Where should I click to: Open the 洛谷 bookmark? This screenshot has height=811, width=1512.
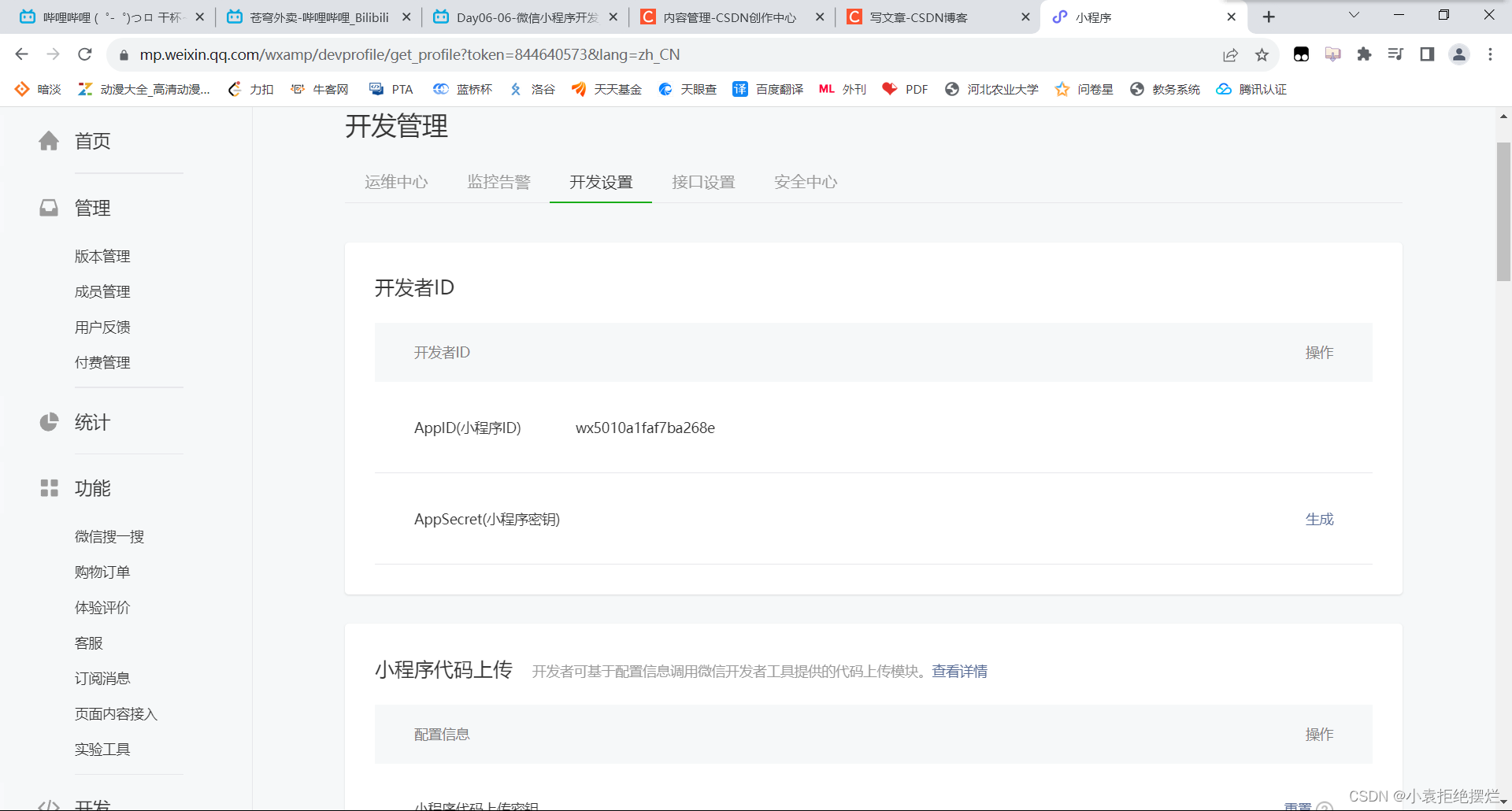coord(532,89)
